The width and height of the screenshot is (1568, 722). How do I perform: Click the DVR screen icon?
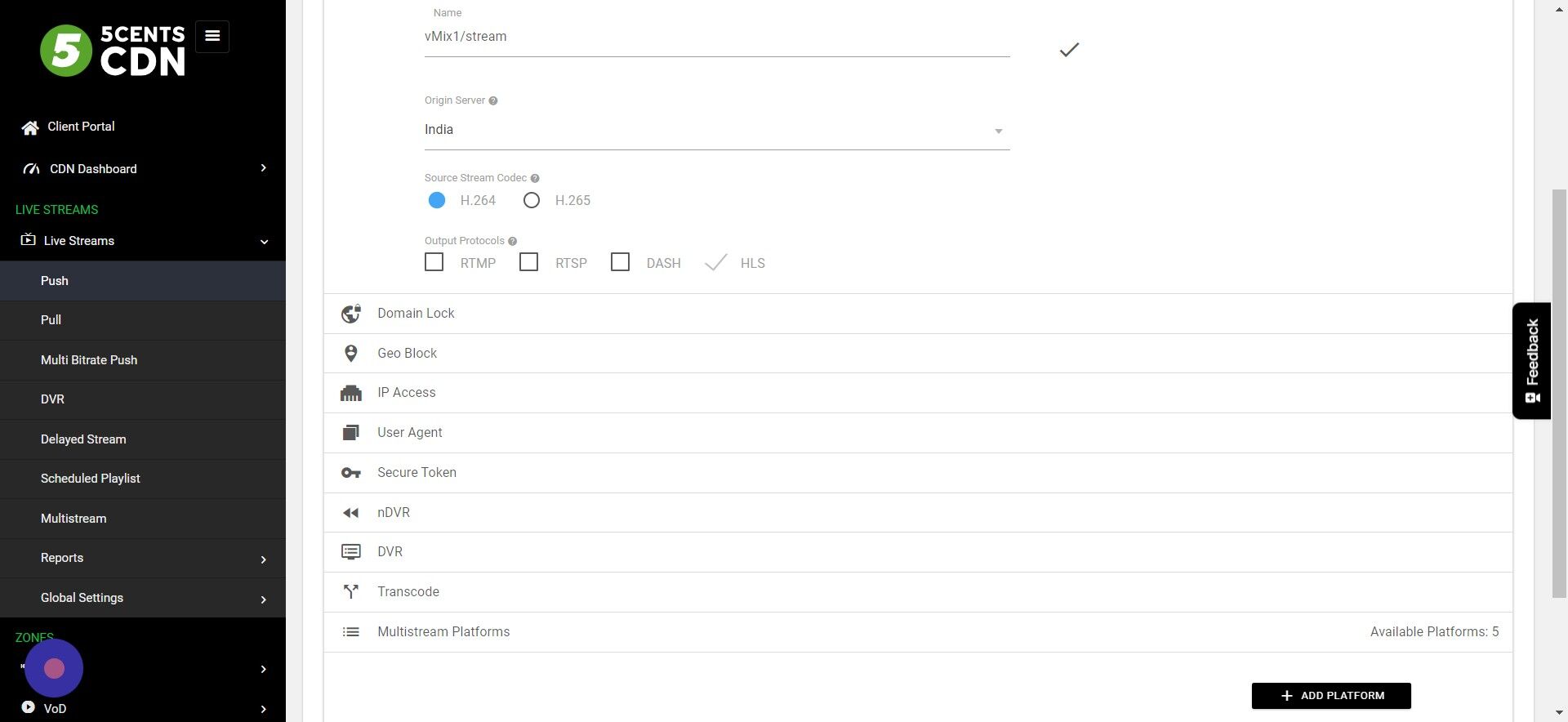click(x=351, y=552)
